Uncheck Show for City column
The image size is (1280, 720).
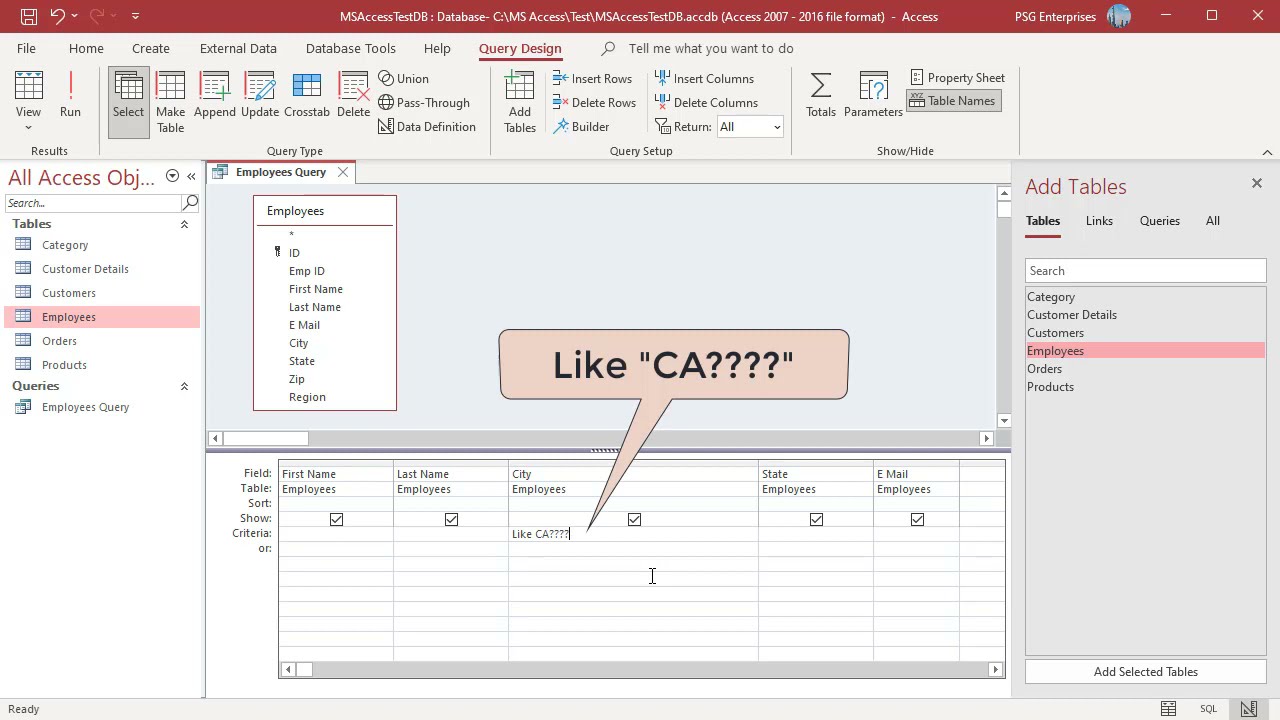coord(634,519)
